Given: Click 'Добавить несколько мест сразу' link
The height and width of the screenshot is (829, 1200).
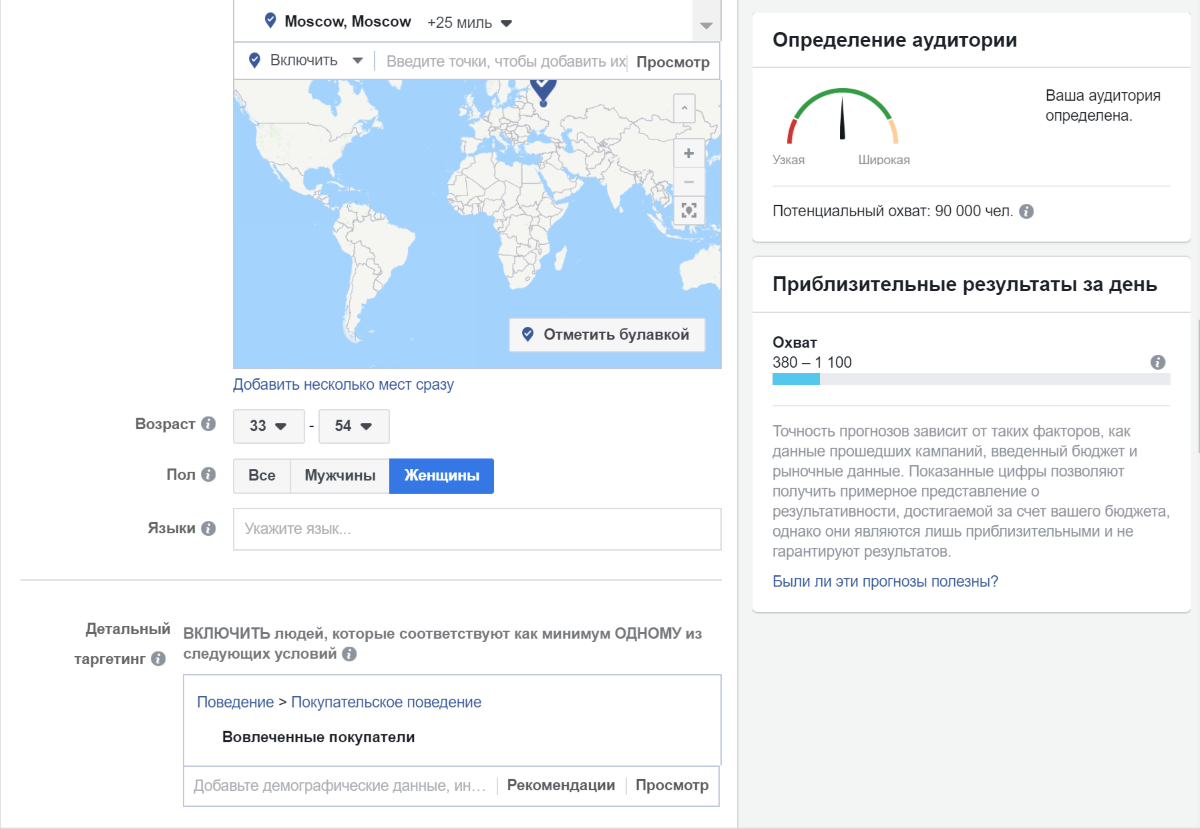Looking at the screenshot, I should point(343,384).
